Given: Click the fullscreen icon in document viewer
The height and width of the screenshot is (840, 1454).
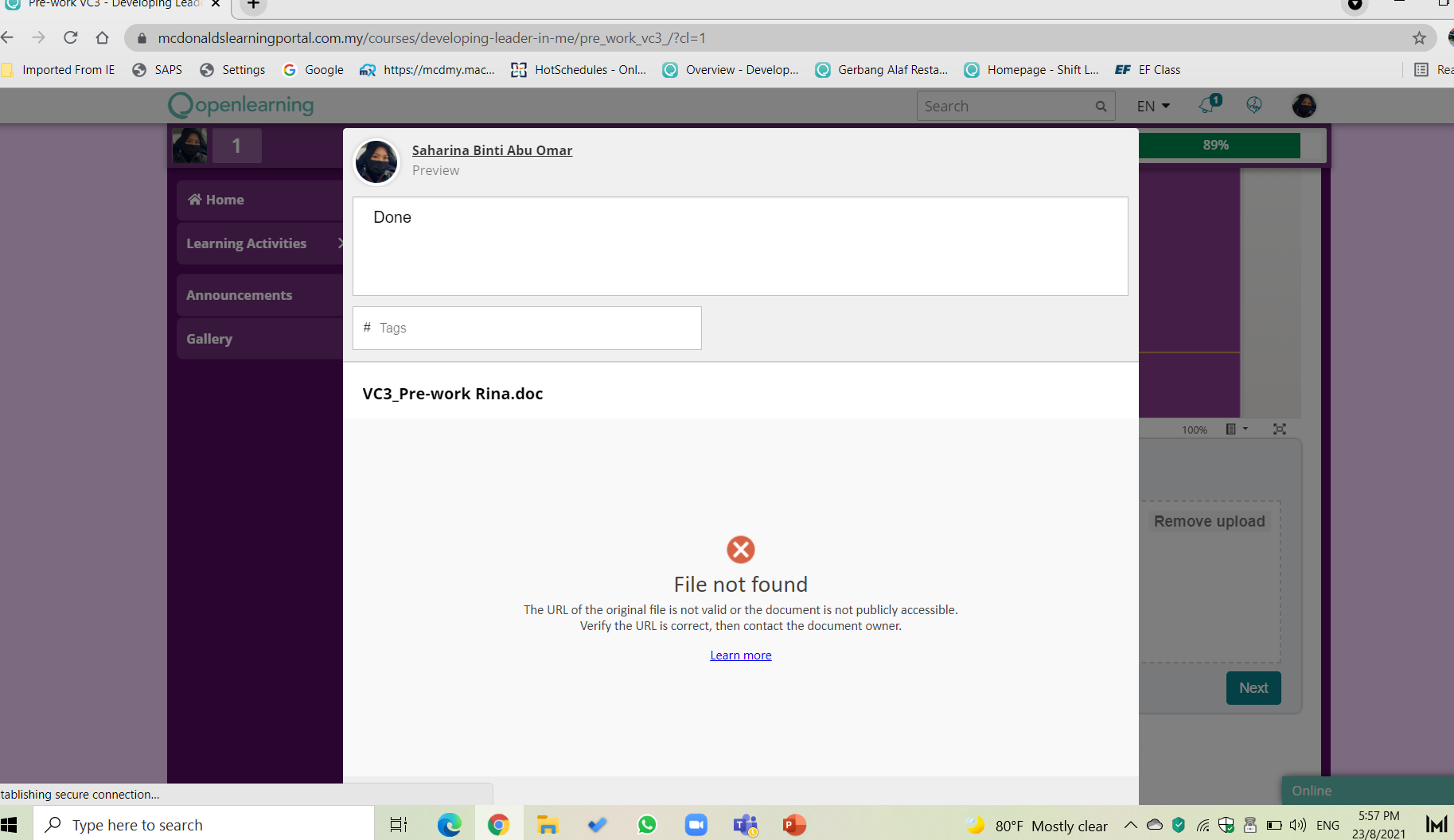Looking at the screenshot, I should point(1279,430).
